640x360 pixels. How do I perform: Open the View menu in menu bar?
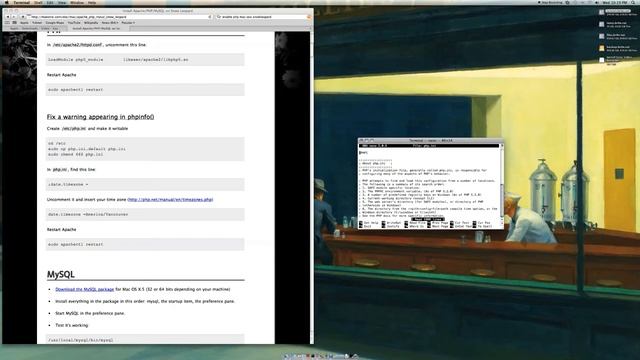62,2
